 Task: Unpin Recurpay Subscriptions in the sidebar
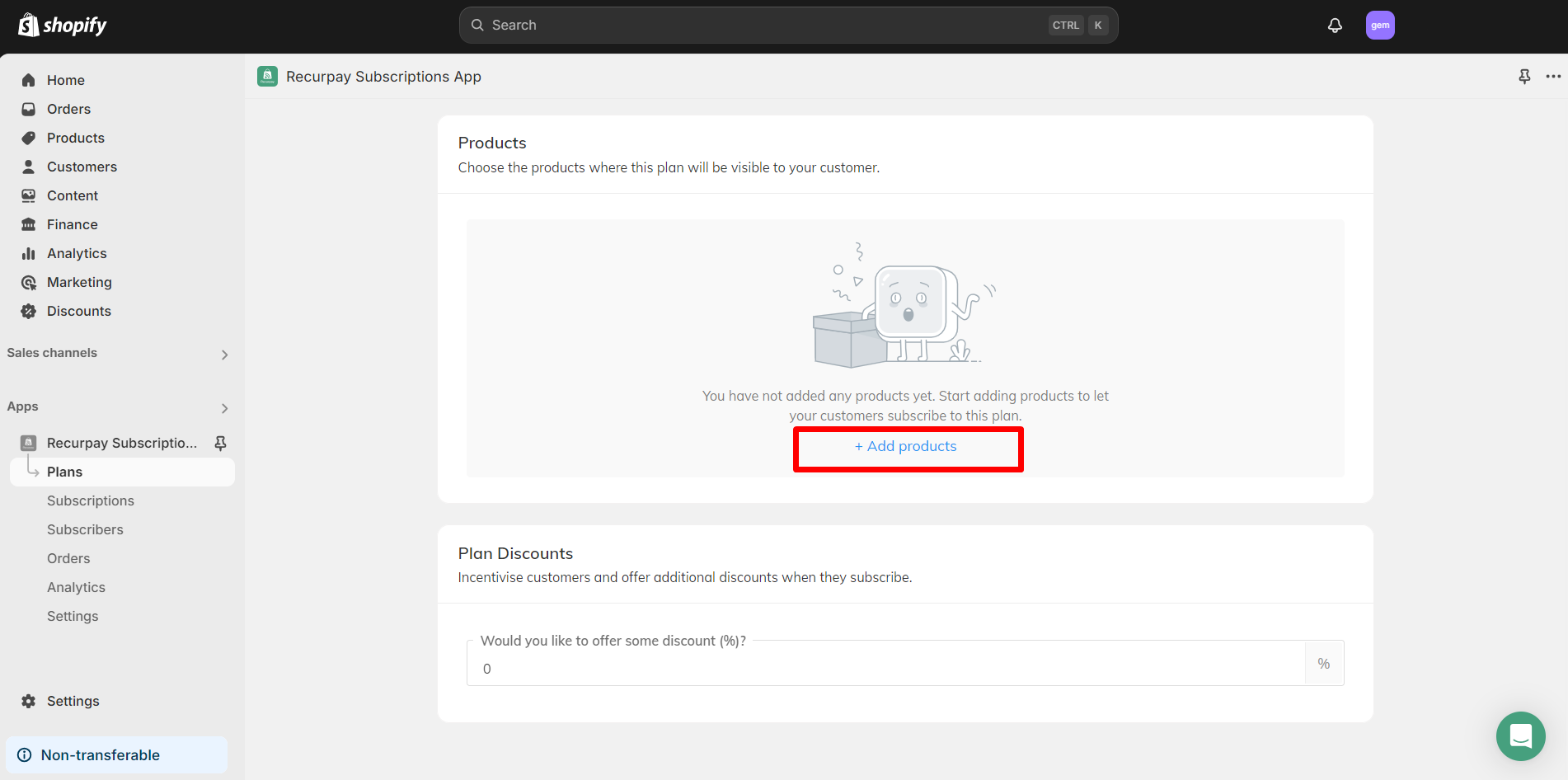point(220,444)
